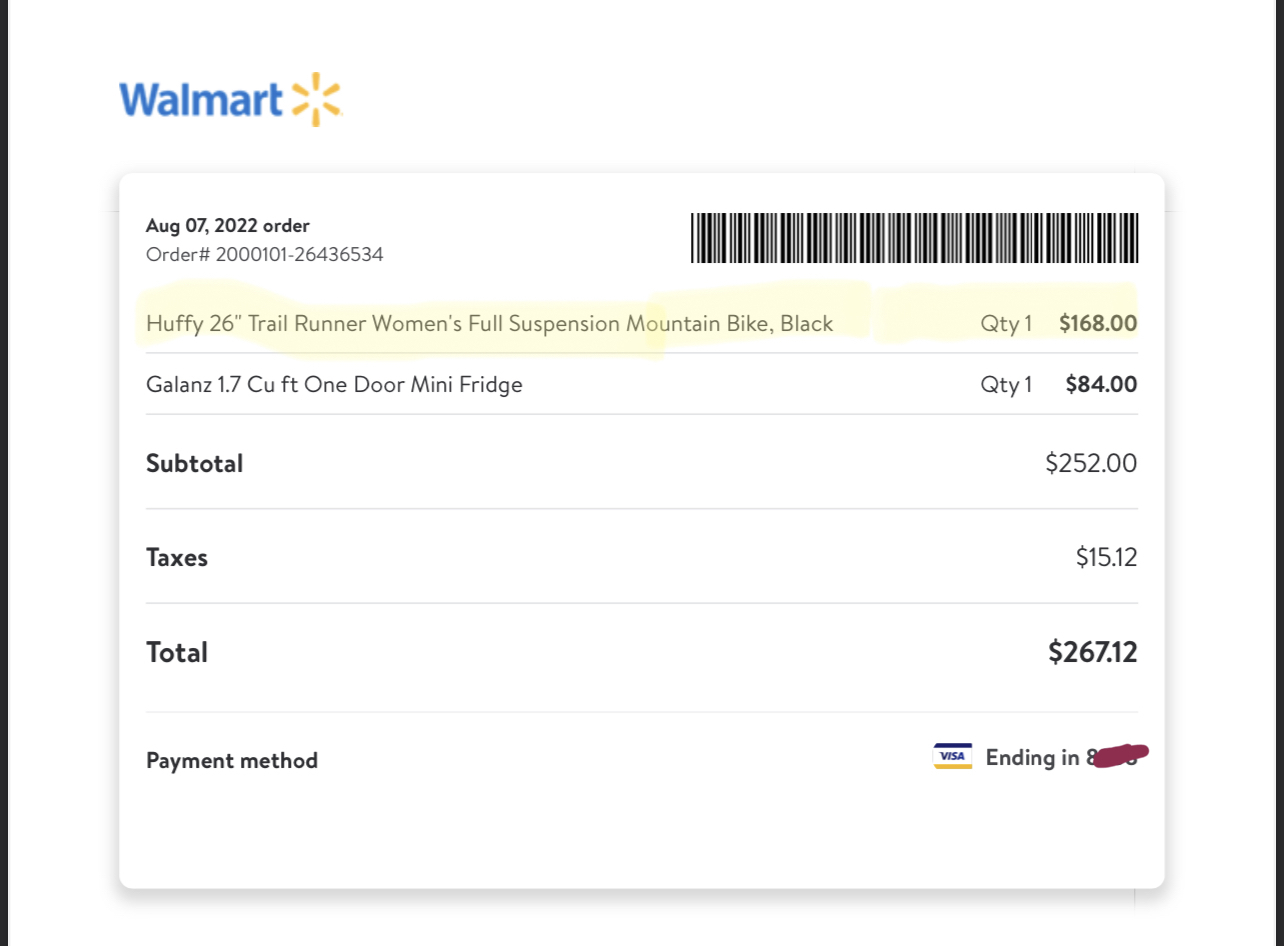Select the Galanz Mini Fridge item name
Screen dimensions: 1284x946
point(334,385)
